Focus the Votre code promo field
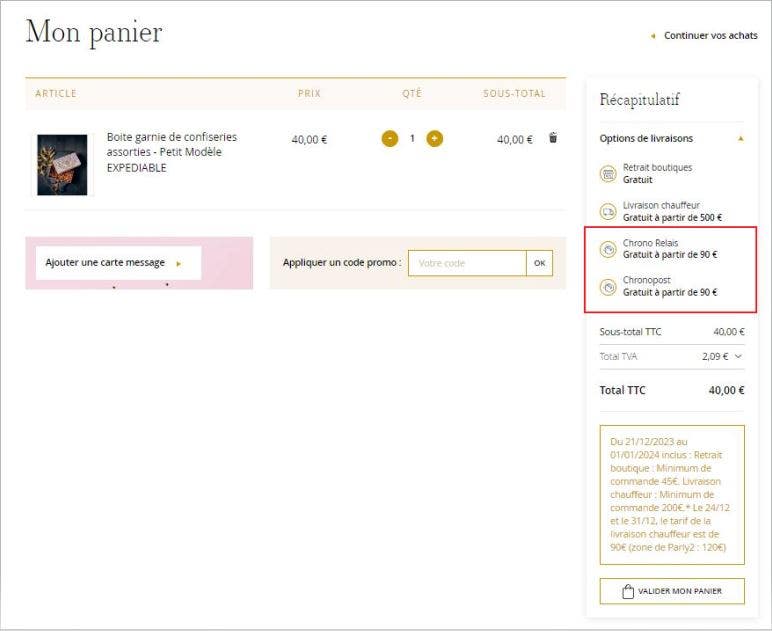The width and height of the screenshot is (772, 631). [x=467, y=263]
